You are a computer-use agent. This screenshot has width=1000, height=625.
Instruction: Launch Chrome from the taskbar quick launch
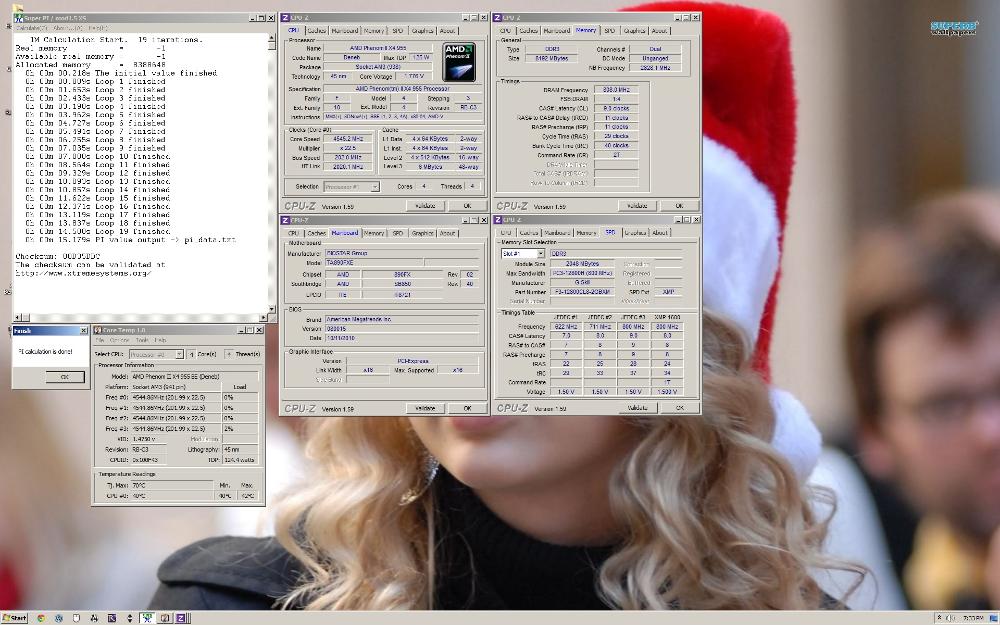(41, 618)
